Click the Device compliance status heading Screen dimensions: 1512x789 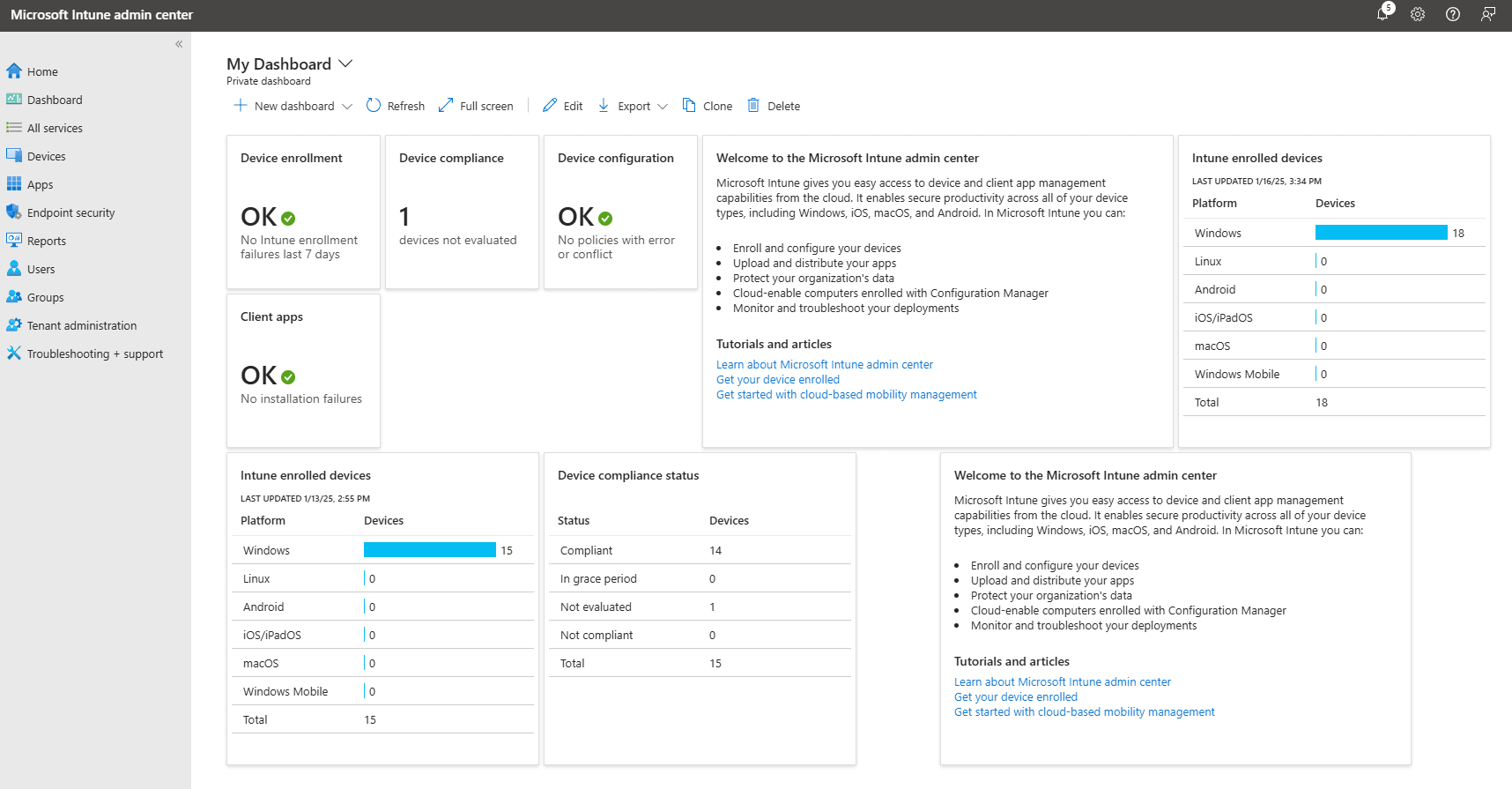pos(628,476)
